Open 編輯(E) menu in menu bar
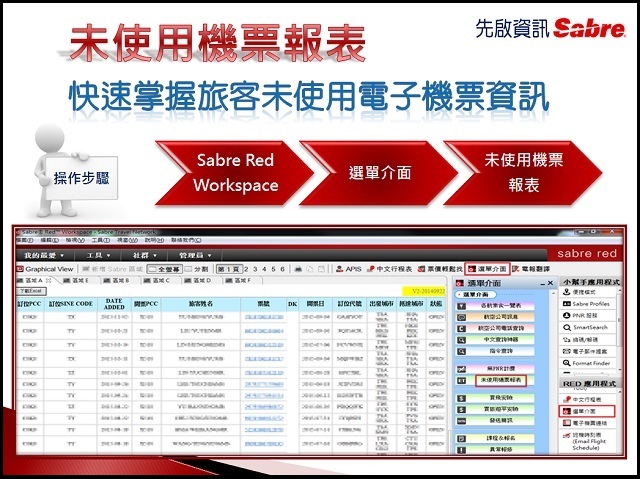 [x=49, y=240]
